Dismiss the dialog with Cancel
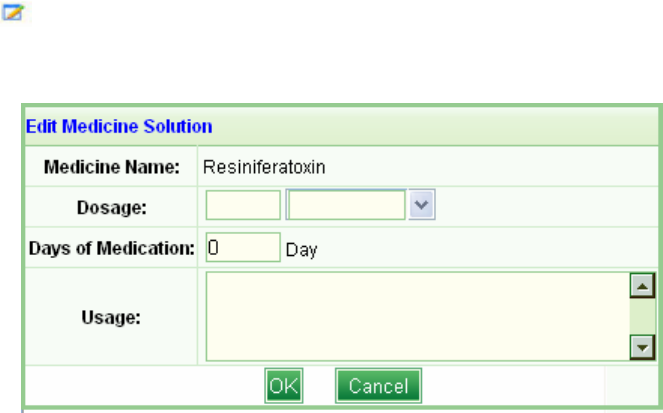 (x=378, y=386)
